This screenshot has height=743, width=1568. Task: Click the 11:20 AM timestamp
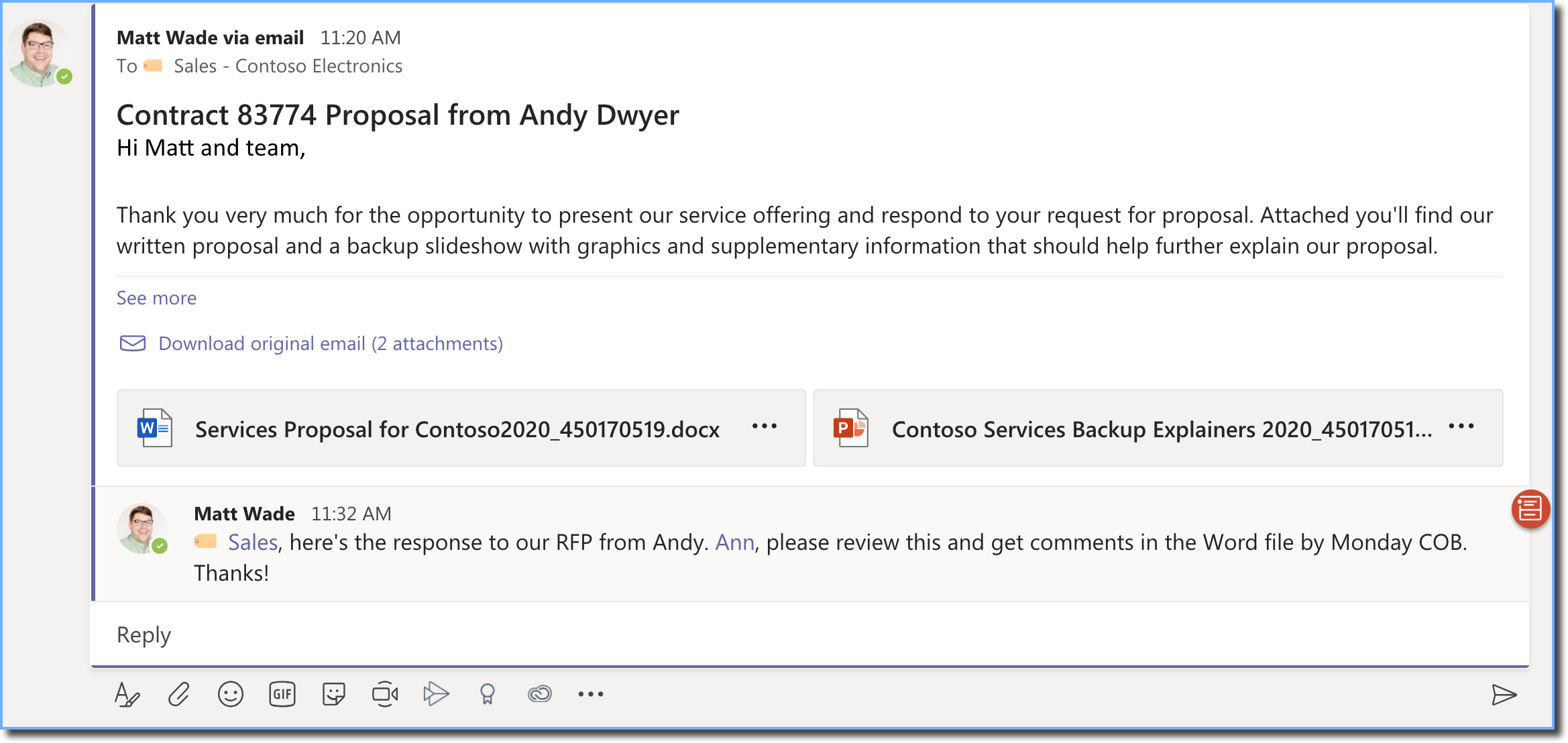point(360,38)
